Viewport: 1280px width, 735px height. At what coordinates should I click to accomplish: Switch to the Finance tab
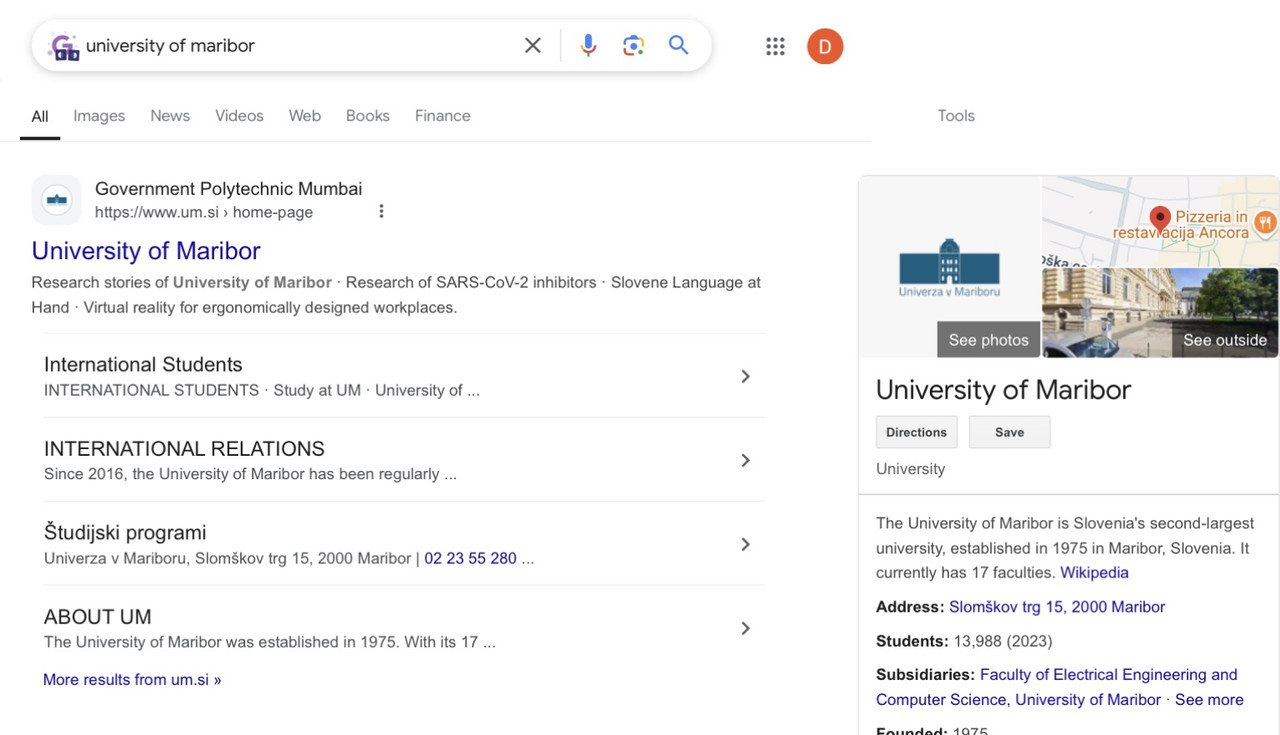pos(443,116)
